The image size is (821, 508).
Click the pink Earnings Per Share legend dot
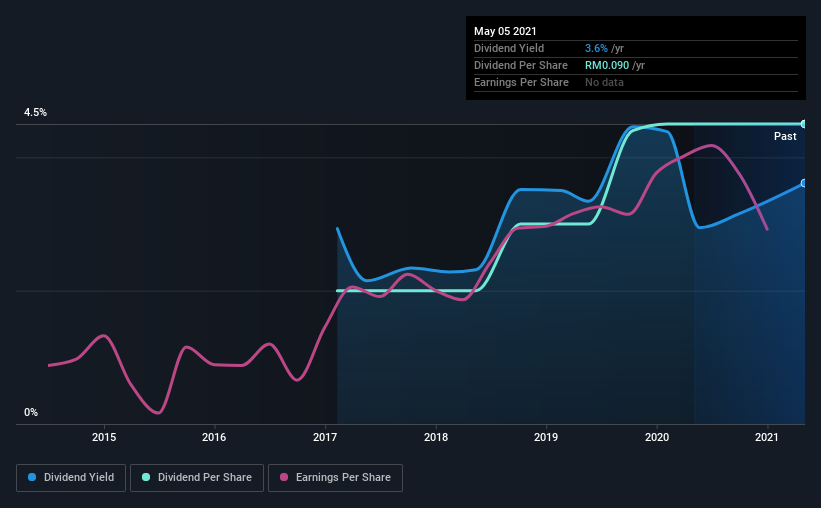coord(284,477)
